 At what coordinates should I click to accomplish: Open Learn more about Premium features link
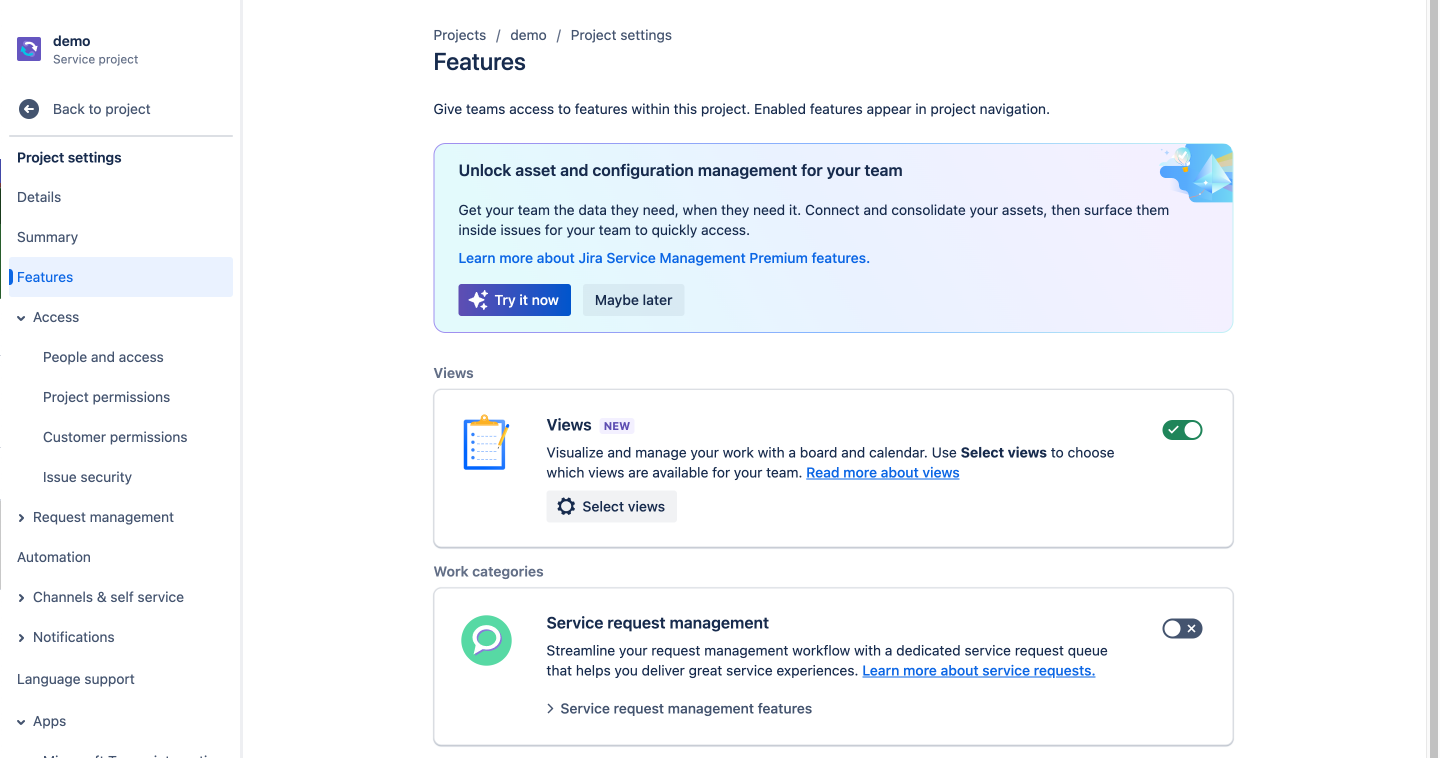click(664, 258)
